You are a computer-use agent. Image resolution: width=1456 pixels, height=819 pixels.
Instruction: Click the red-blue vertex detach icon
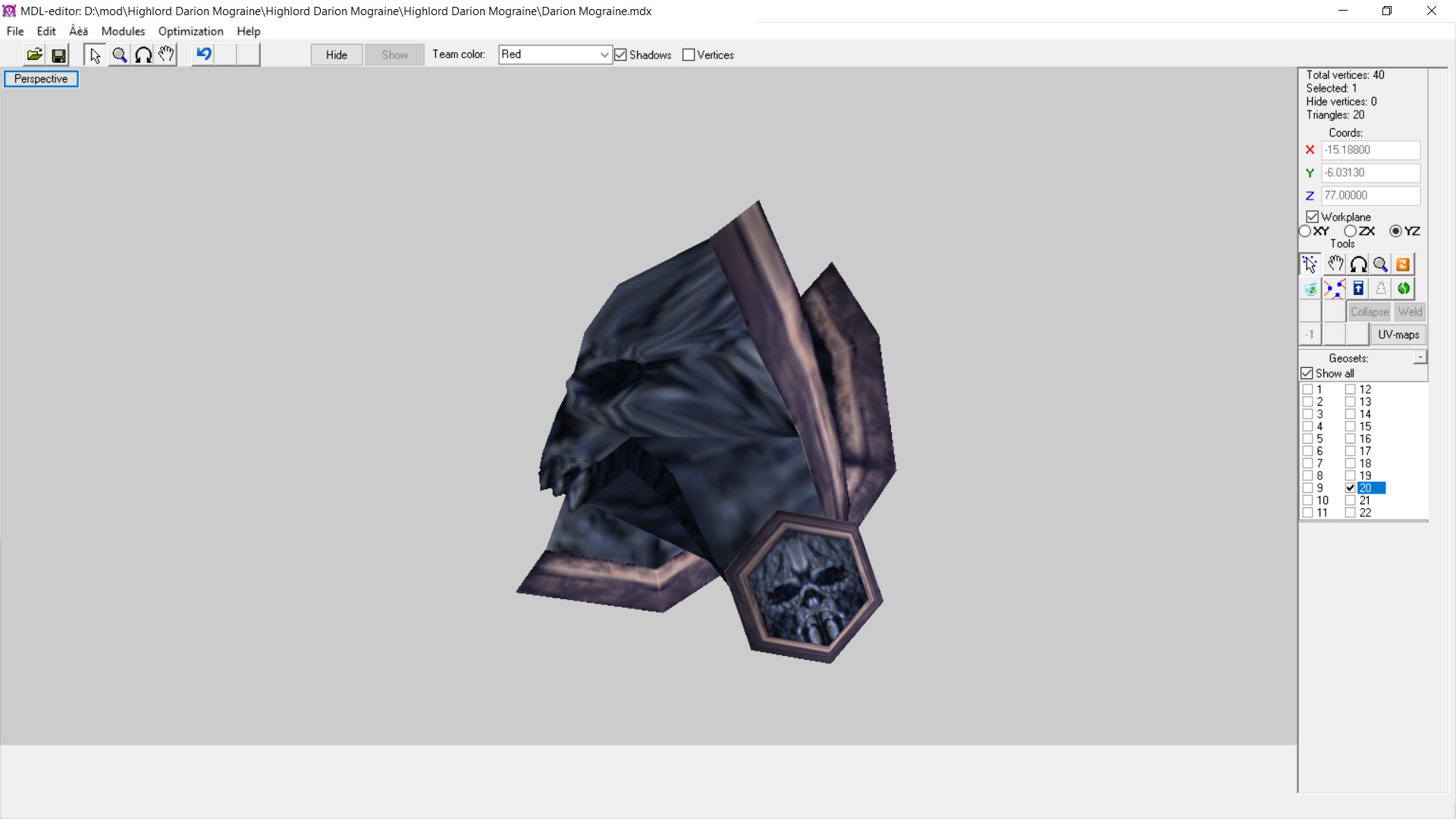[1335, 288]
